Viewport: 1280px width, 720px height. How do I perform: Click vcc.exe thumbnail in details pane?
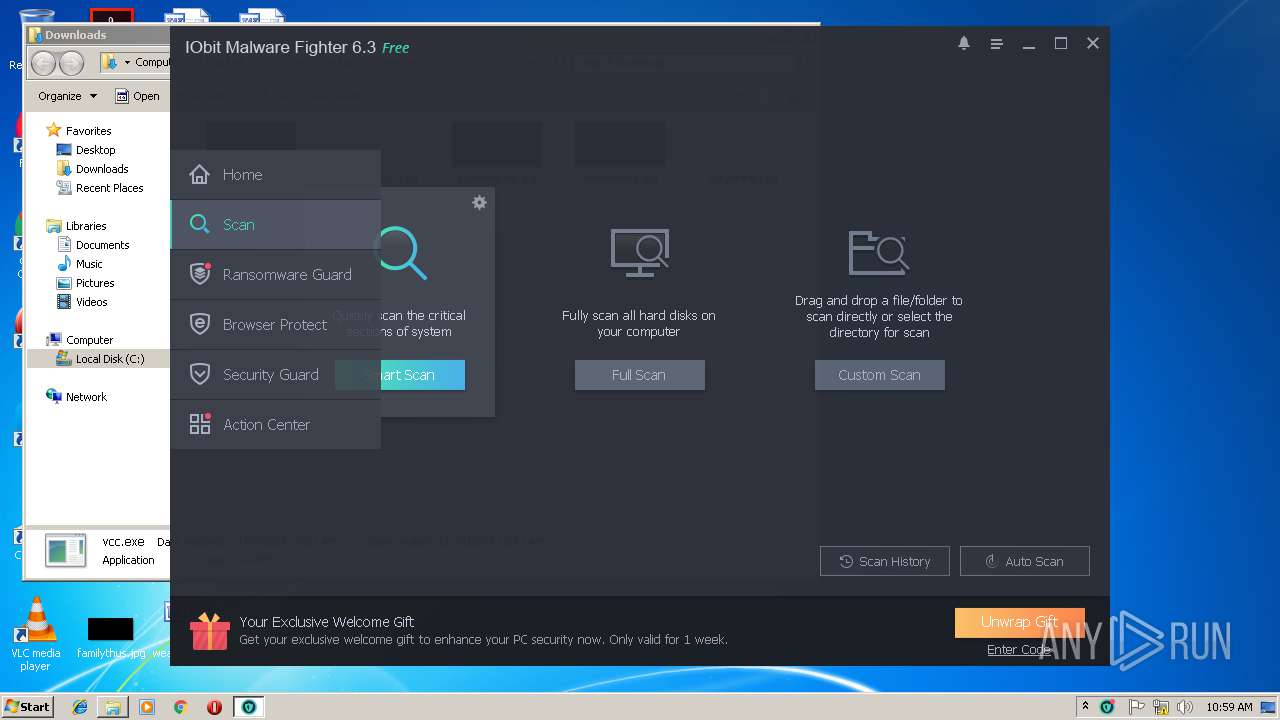[66, 550]
